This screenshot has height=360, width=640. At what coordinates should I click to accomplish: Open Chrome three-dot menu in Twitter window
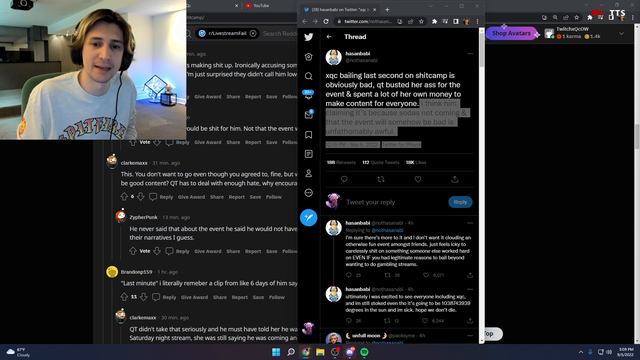477,21
